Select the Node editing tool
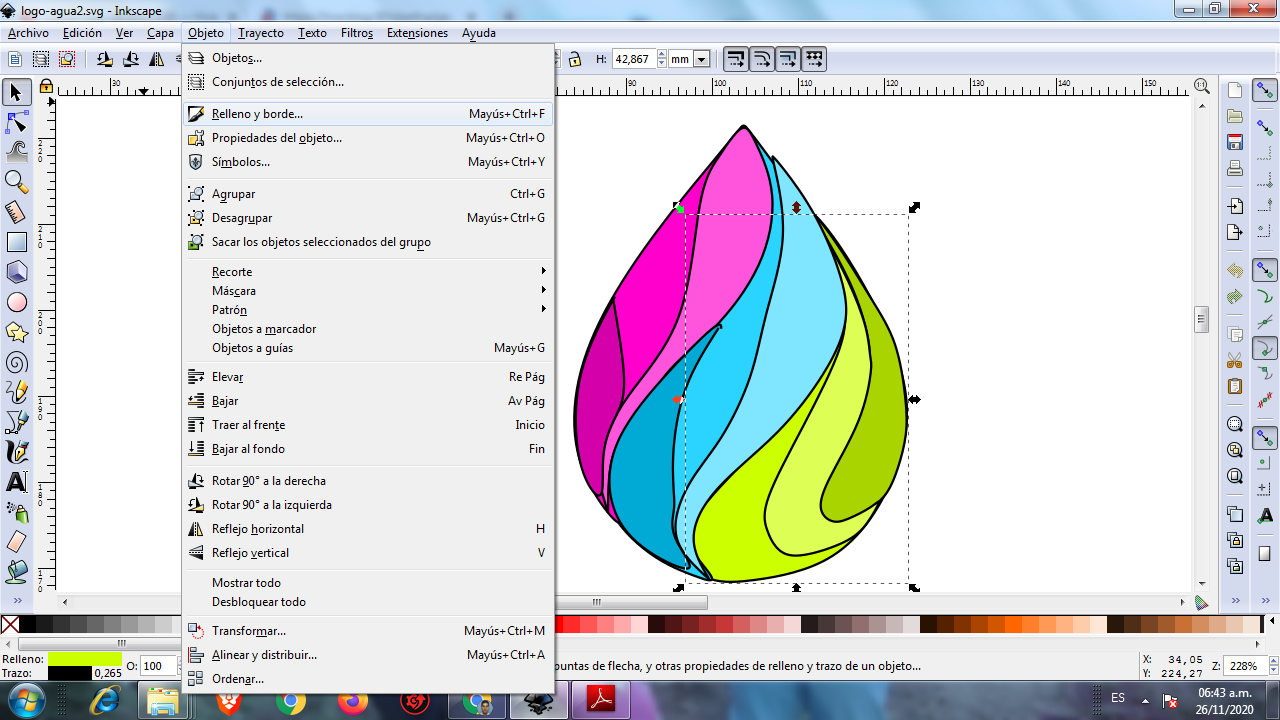The width and height of the screenshot is (1280, 720). point(16,123)
